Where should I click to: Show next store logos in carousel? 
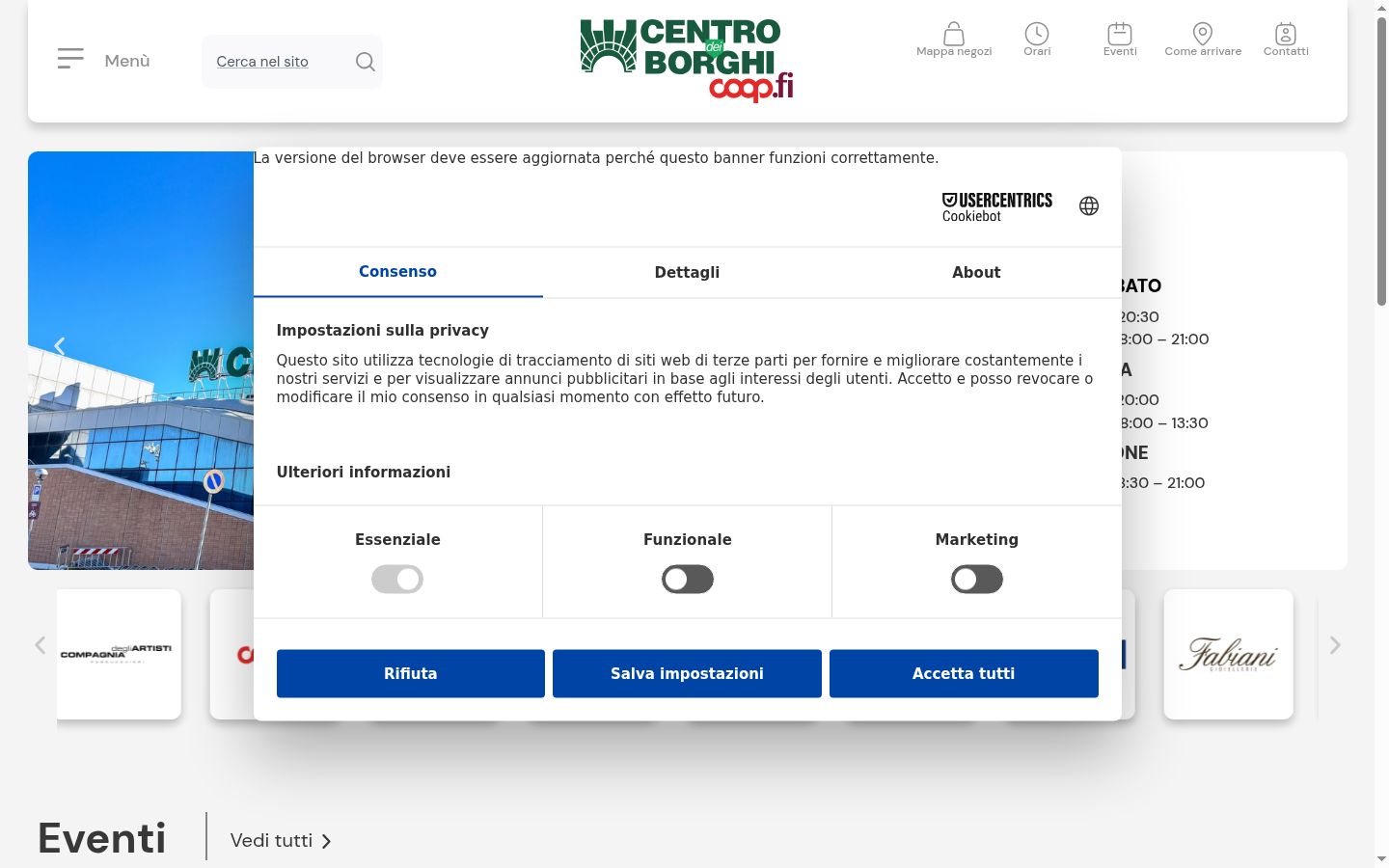pos(1335,645)
